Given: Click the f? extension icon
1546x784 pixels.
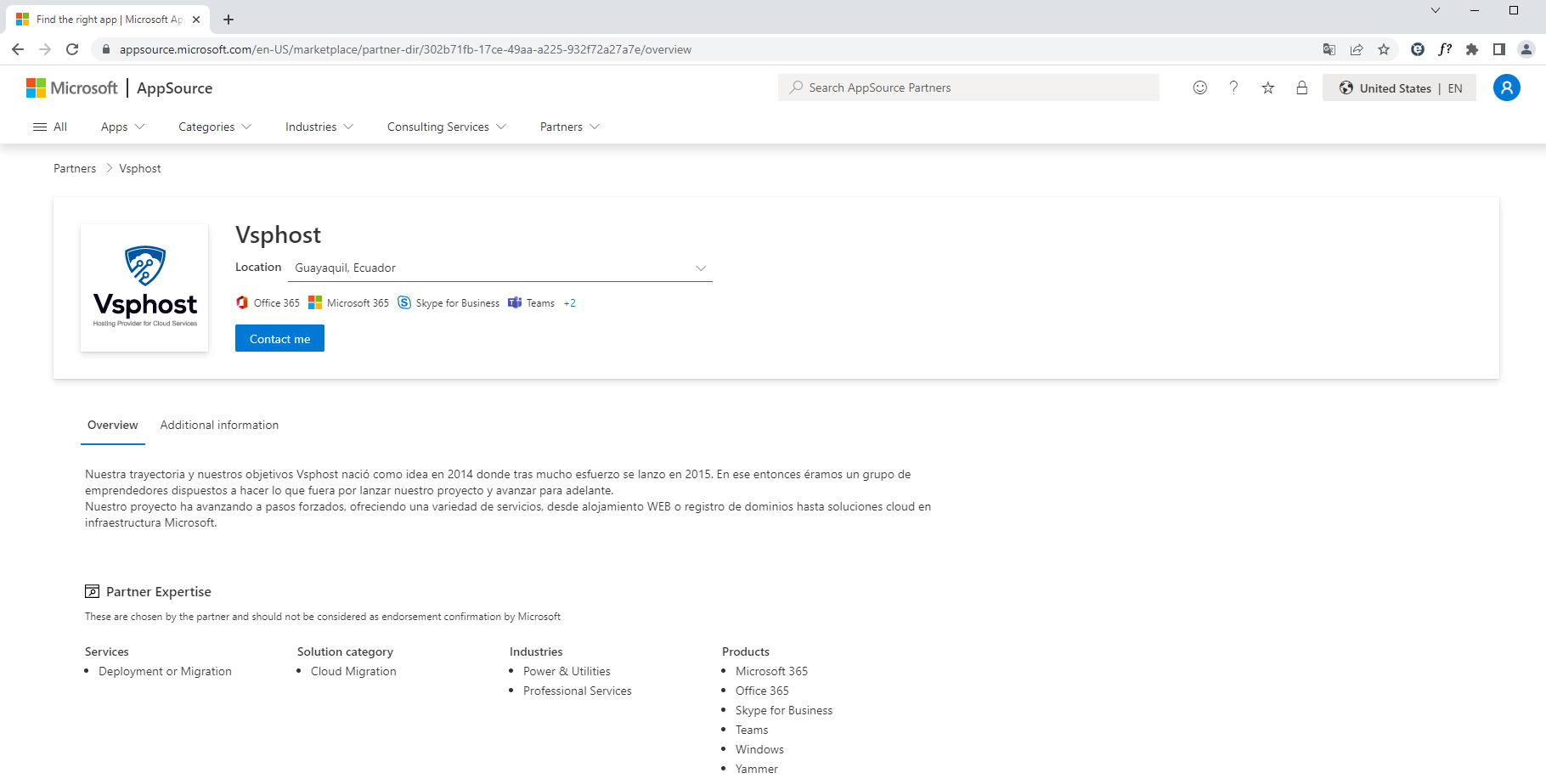Looking at the screenshot, I should (1445, 49).
